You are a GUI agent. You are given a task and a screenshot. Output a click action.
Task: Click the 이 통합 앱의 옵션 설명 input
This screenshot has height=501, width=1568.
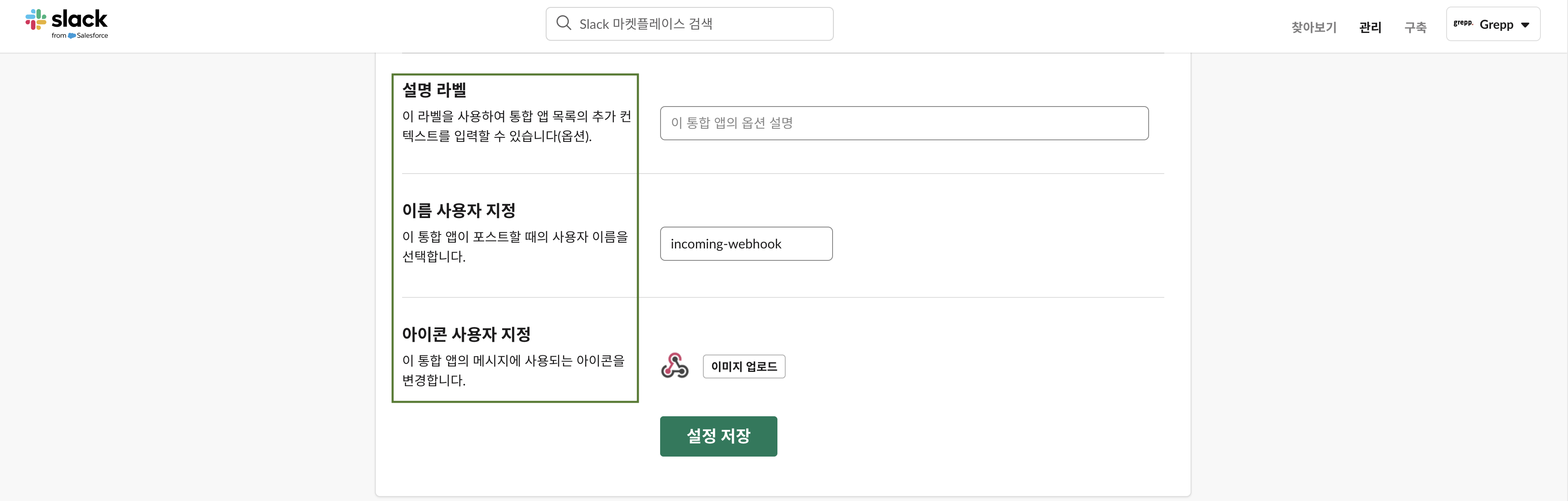pos(904,123)
